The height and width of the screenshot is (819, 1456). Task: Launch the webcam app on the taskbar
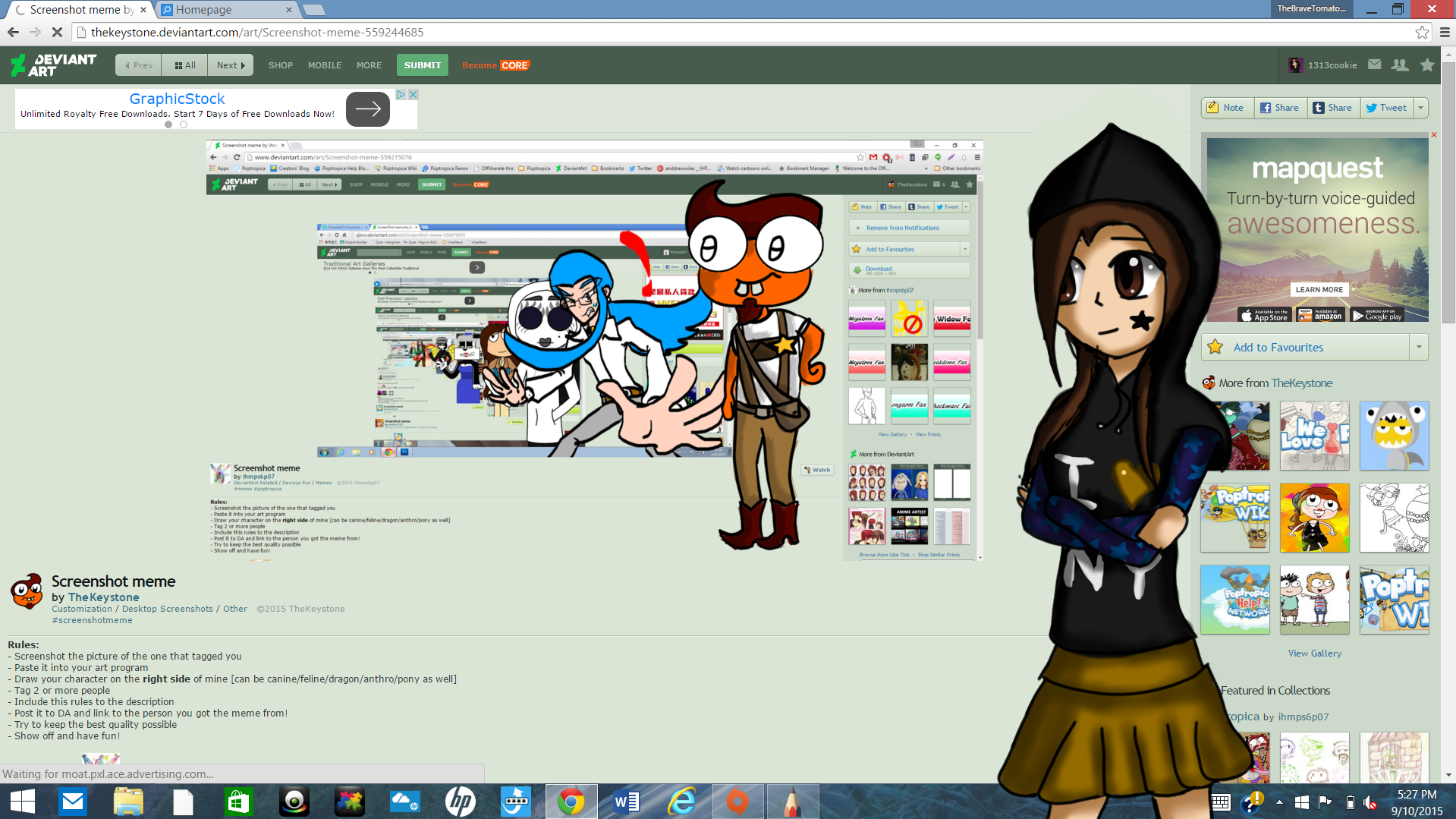[x=294, y=802]
